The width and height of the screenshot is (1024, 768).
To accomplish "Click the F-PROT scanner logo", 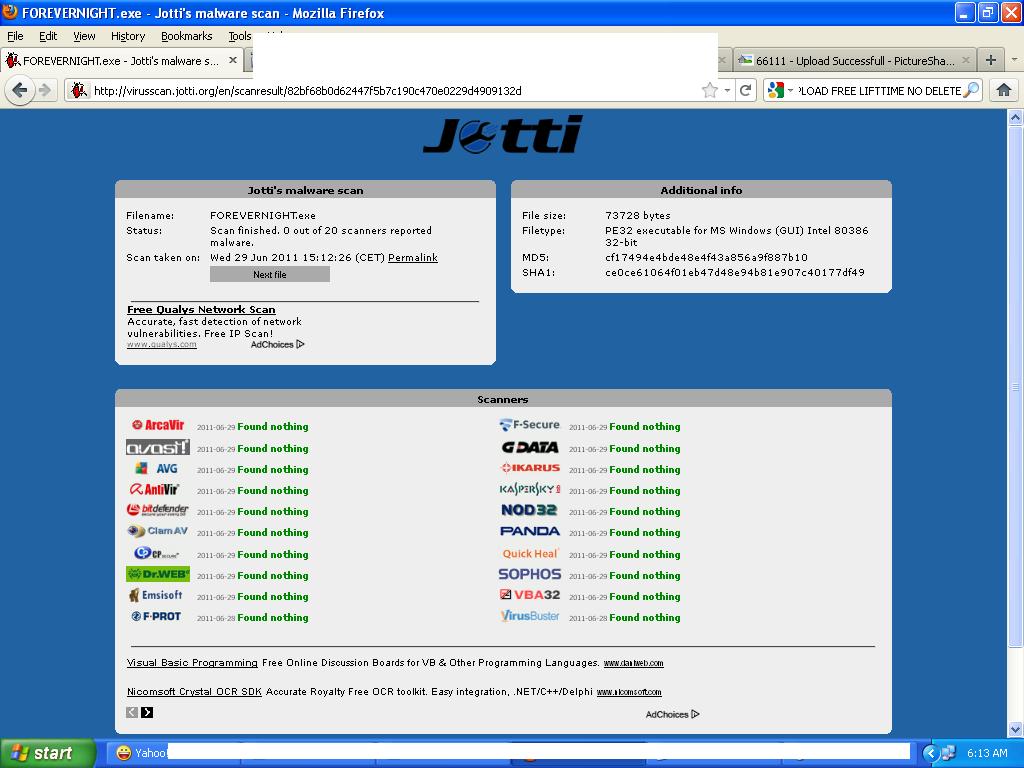I will [x=156, y=616].
